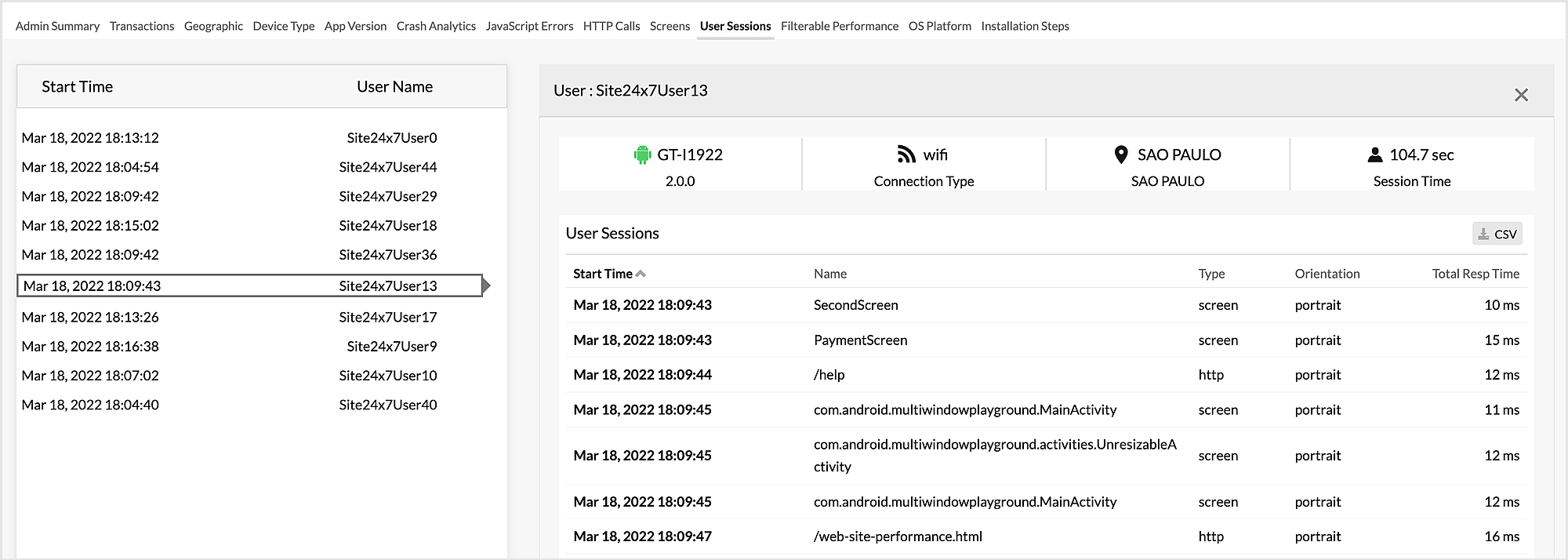Switch to the HTTP Calls tab
This screenshot has width=1568, height=560.
[612, 26]
